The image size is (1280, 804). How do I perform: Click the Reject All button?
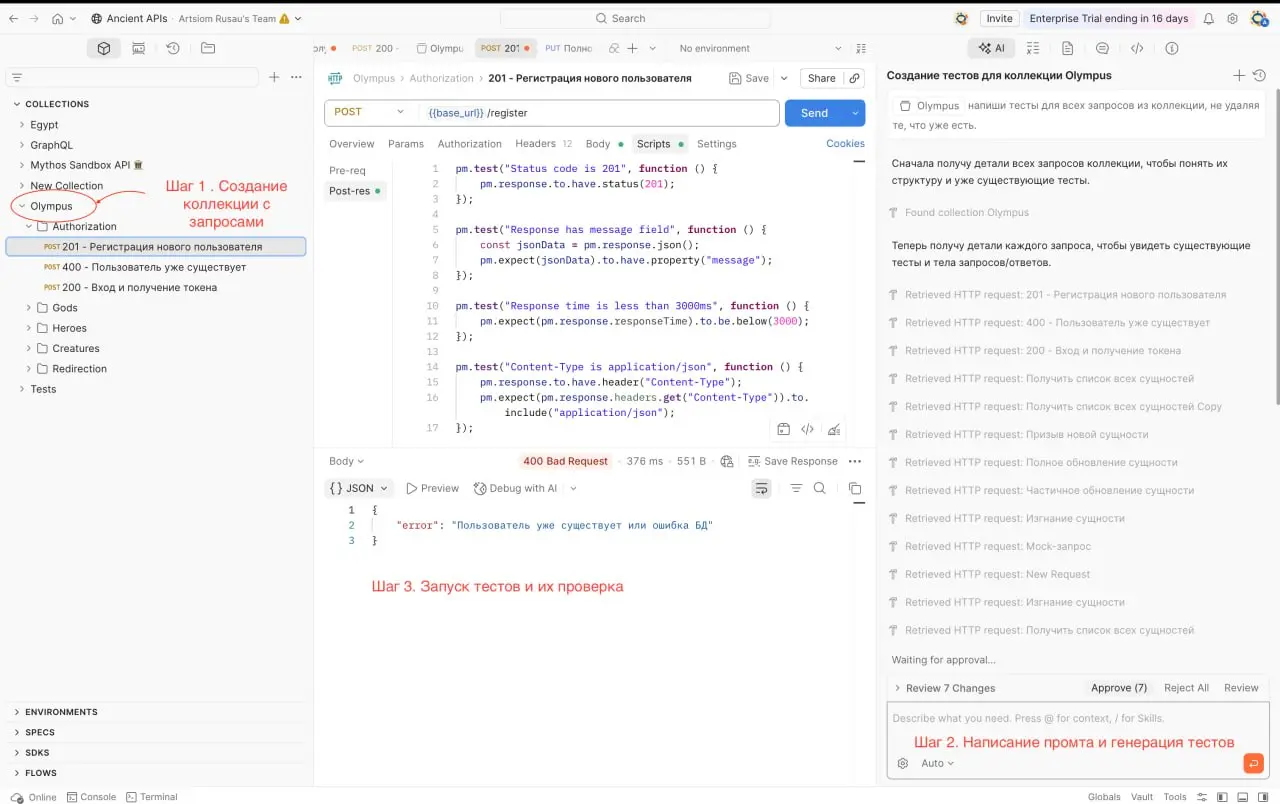[1187, 688]
